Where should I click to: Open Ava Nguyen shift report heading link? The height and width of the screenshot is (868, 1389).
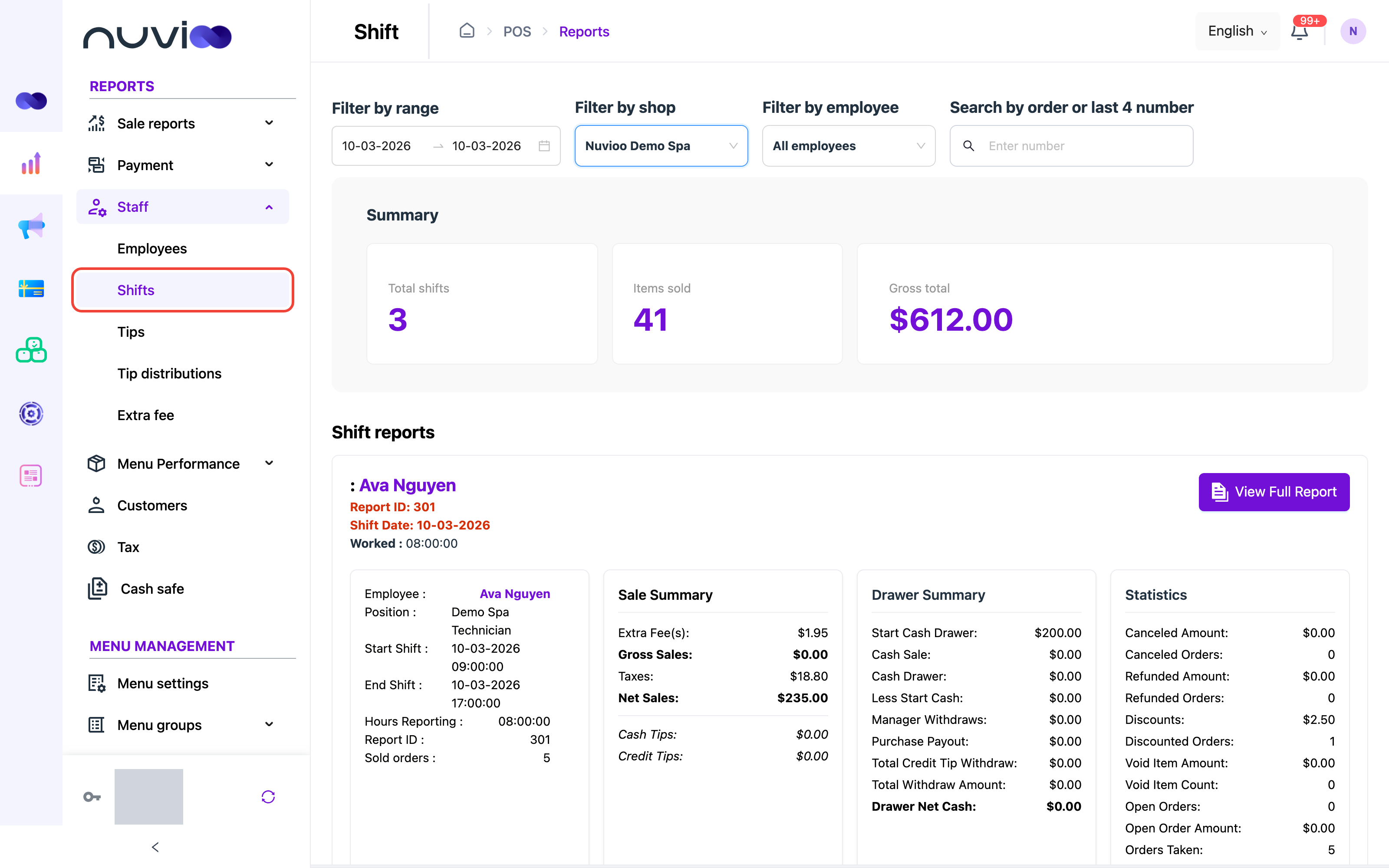(x=408, y=485)
